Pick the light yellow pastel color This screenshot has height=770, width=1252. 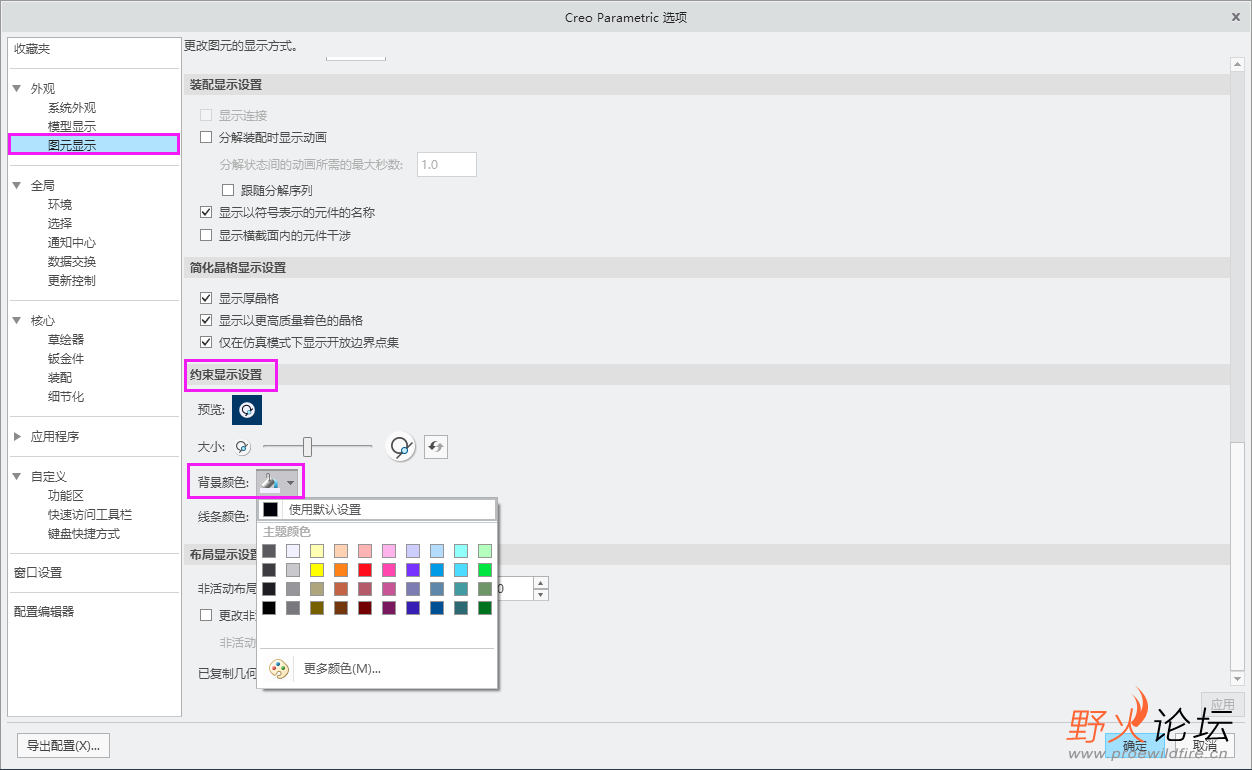[317, 551]
